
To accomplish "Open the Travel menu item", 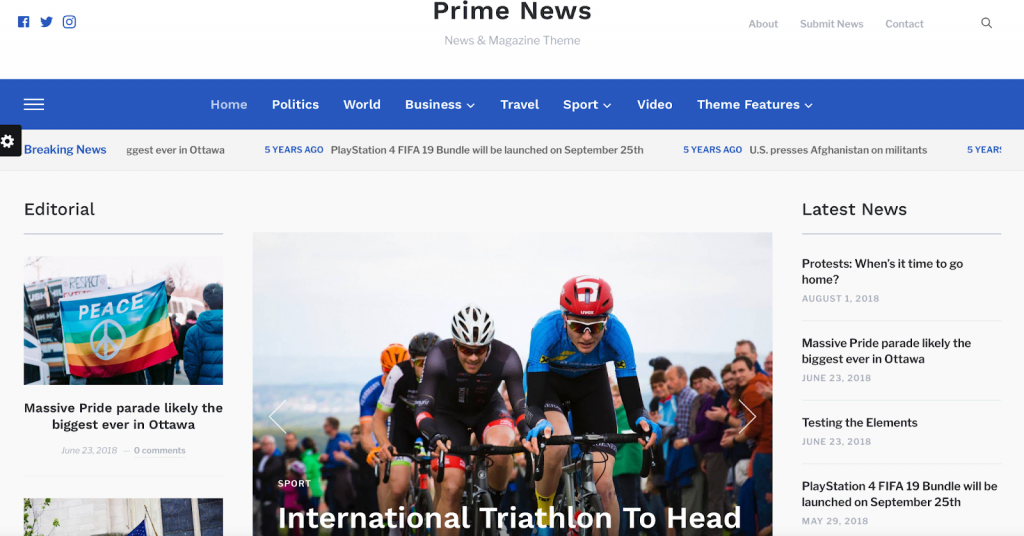I will point(519,104).
